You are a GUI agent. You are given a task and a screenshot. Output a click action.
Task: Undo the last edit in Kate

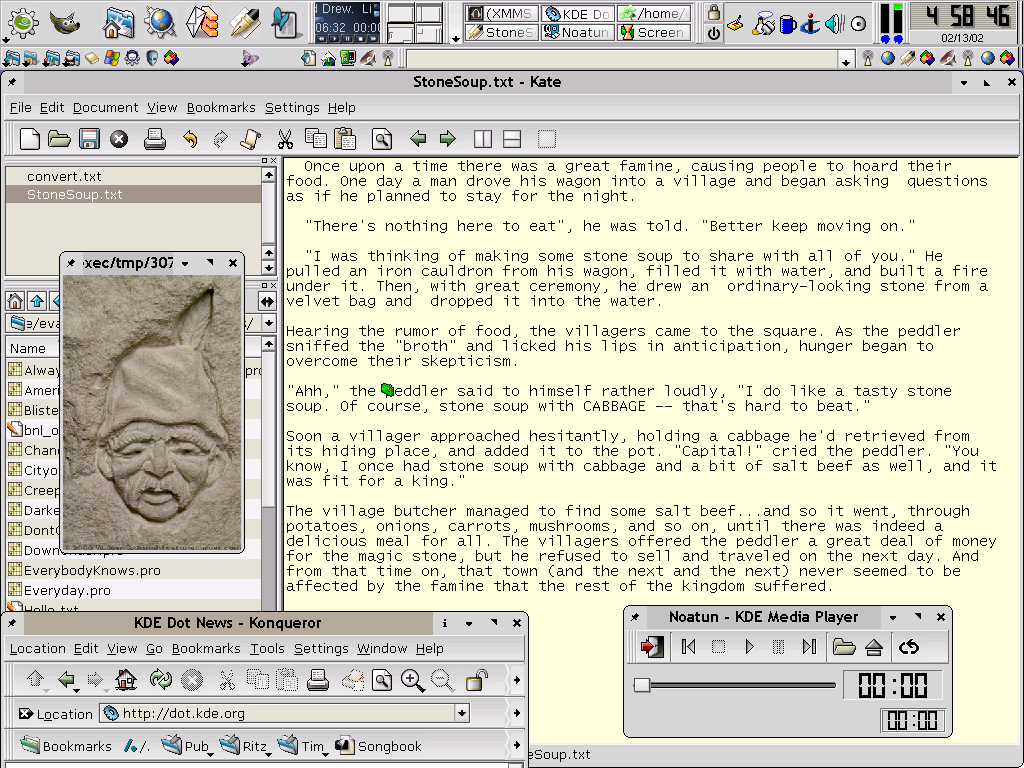(190, 139)
